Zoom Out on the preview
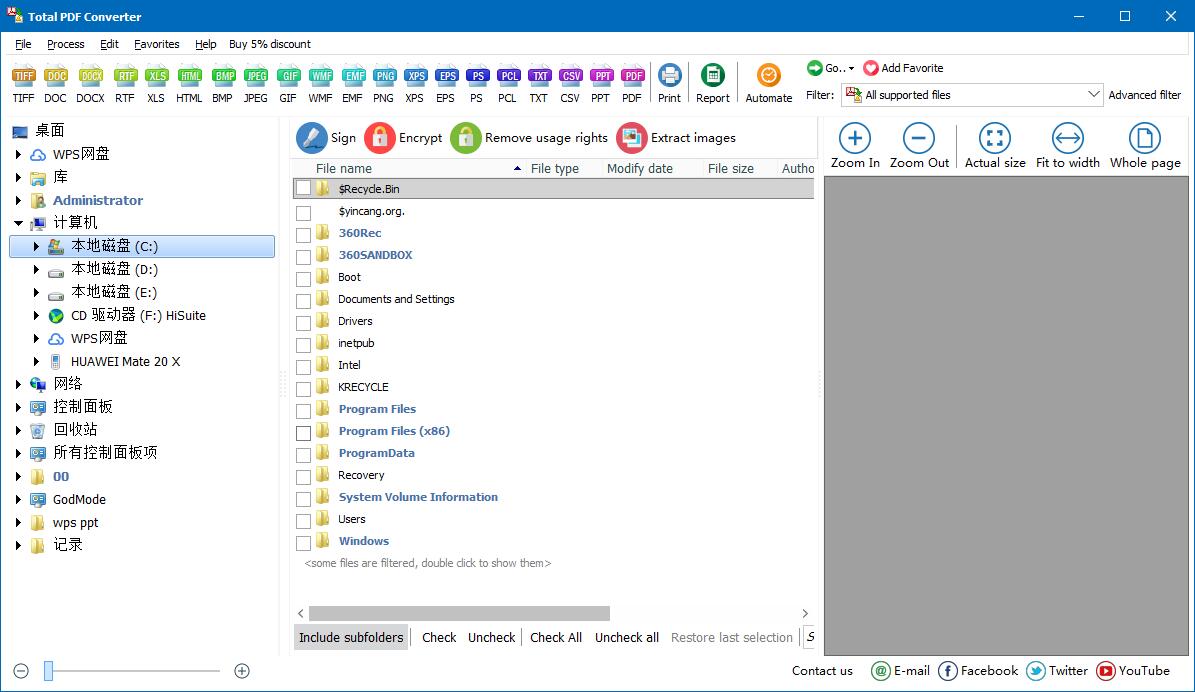 pos(919,146)
